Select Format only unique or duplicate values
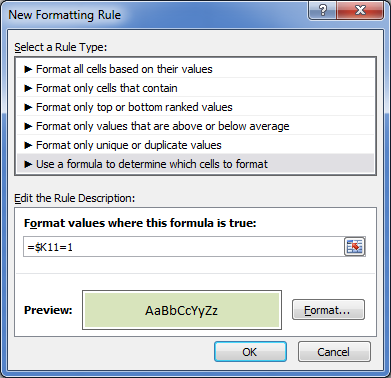 [x=196, y=145]
